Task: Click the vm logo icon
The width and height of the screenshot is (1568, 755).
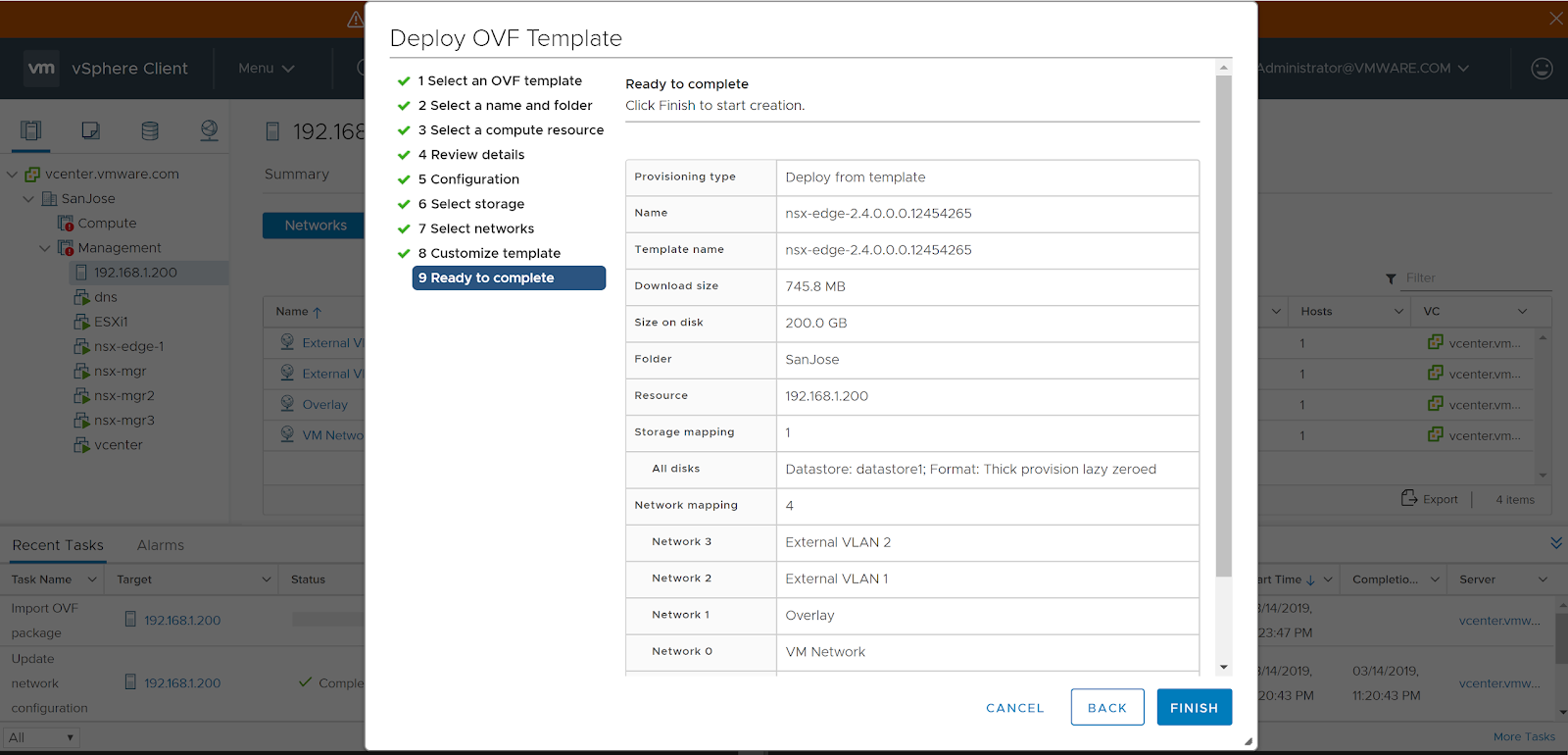Action: [41, 68]
